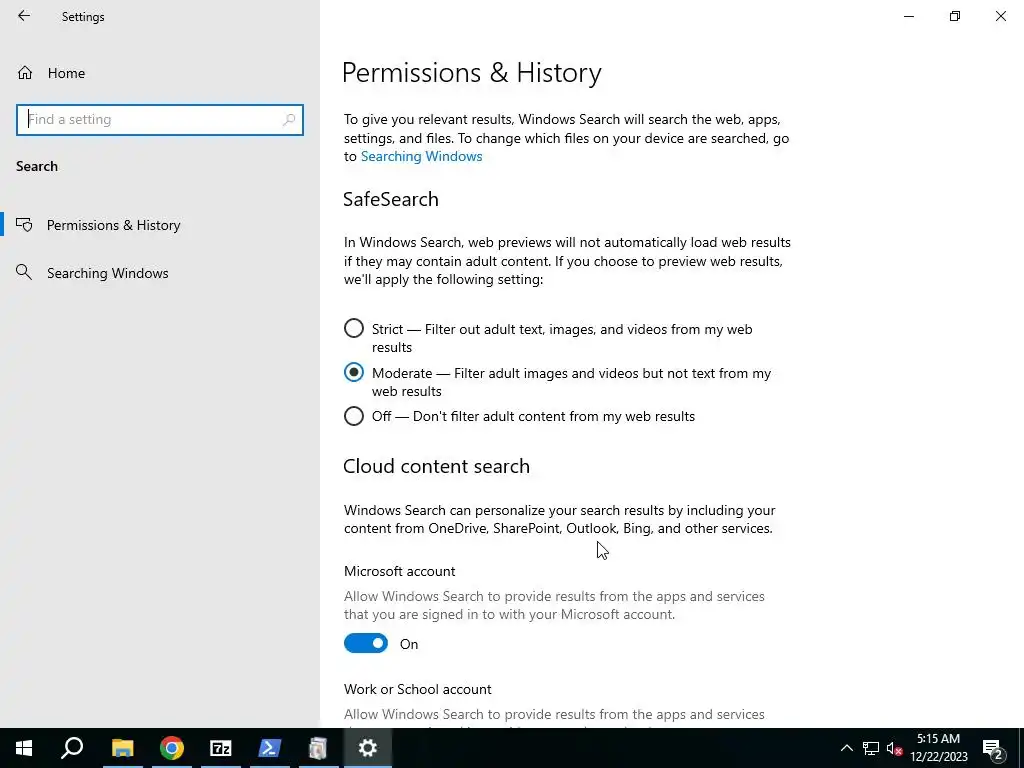1024x768 pixels.
Task: Open PowerShell from the taskbar
Action: pyautogui.click(x=270, y=748)
